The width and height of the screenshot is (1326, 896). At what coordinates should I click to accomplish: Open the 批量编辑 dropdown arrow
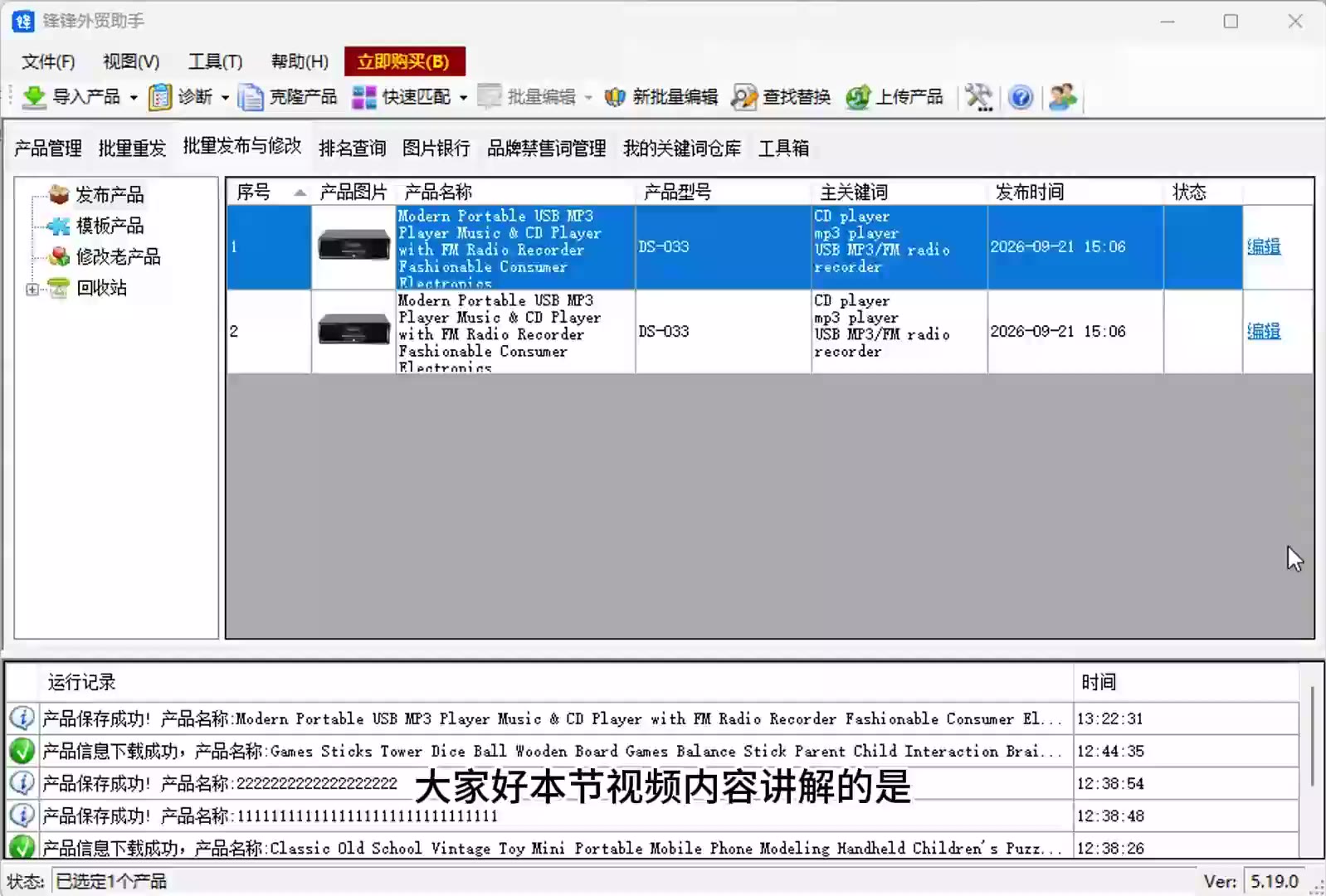click(x=588, y=98)
